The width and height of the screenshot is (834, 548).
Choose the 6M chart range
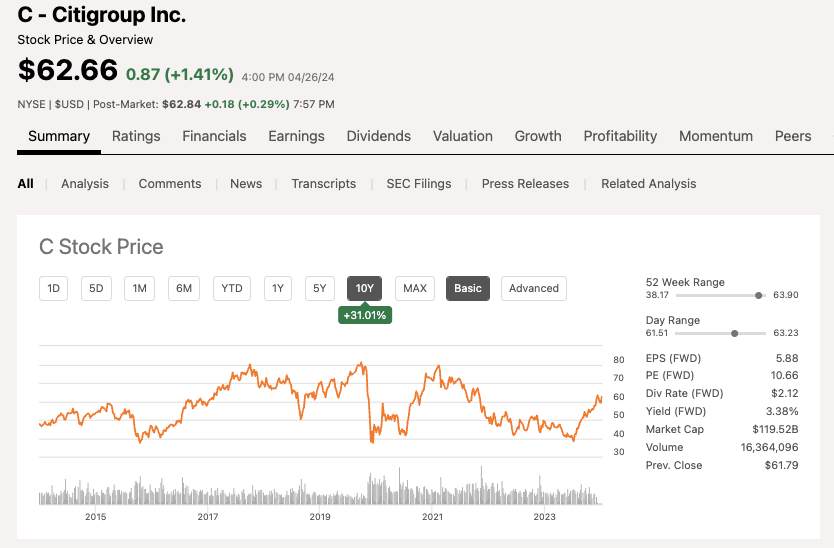(184, 288)
